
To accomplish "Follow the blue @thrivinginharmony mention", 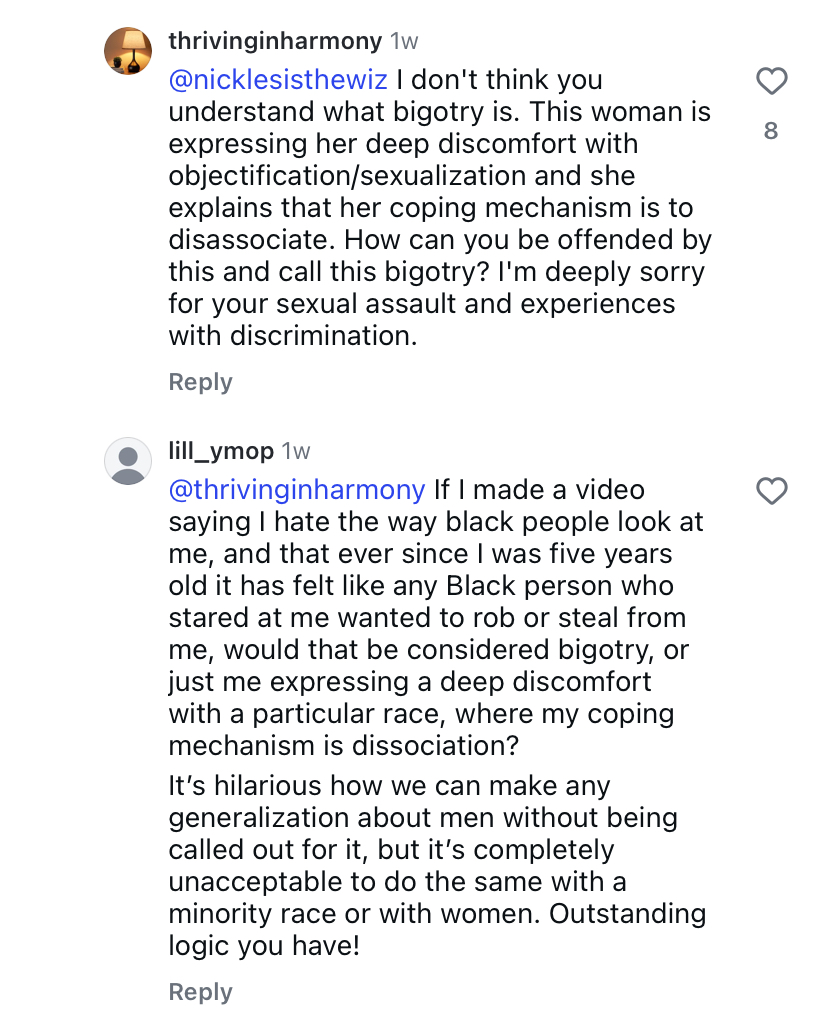I will [297, 489].
